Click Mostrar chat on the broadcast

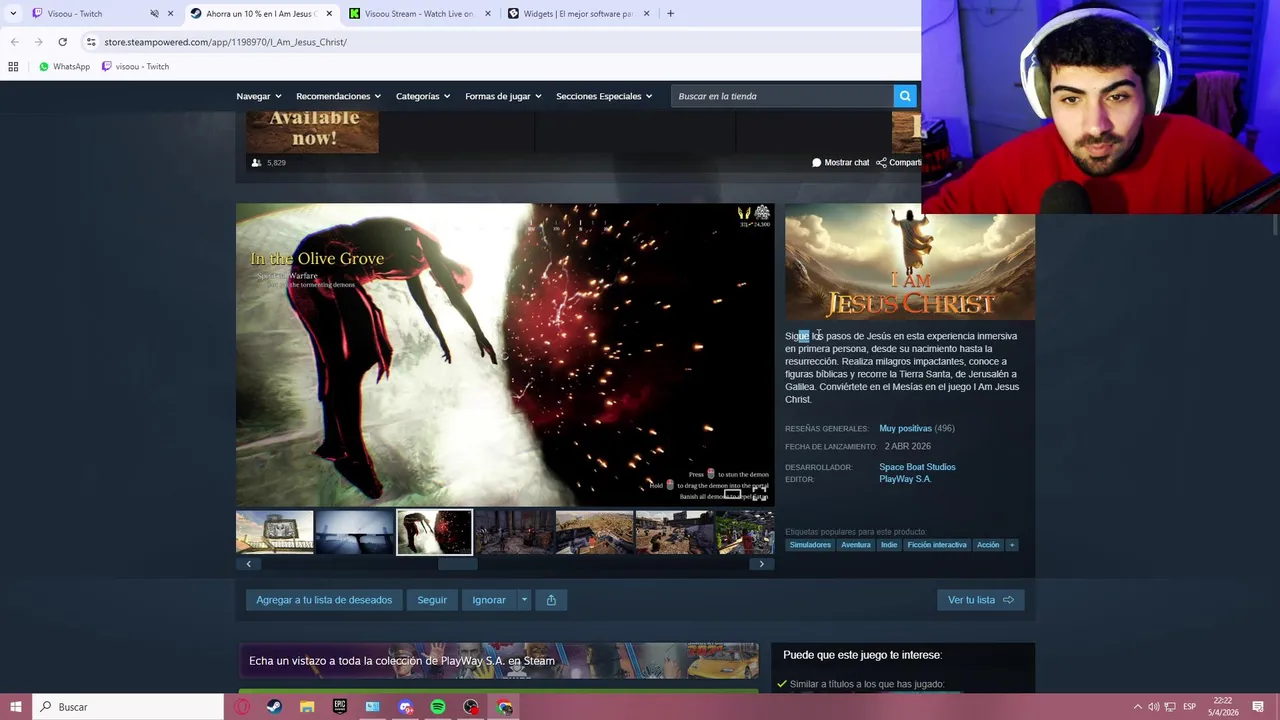coord(841,162)
